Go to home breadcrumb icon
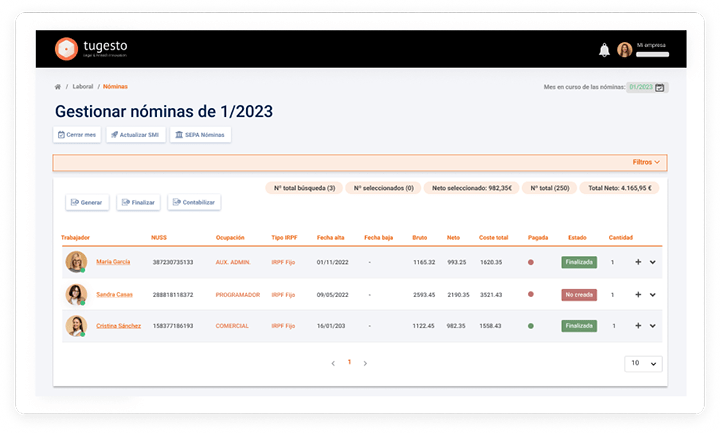This screenshot has width=720, height=433. pos(57,87)
